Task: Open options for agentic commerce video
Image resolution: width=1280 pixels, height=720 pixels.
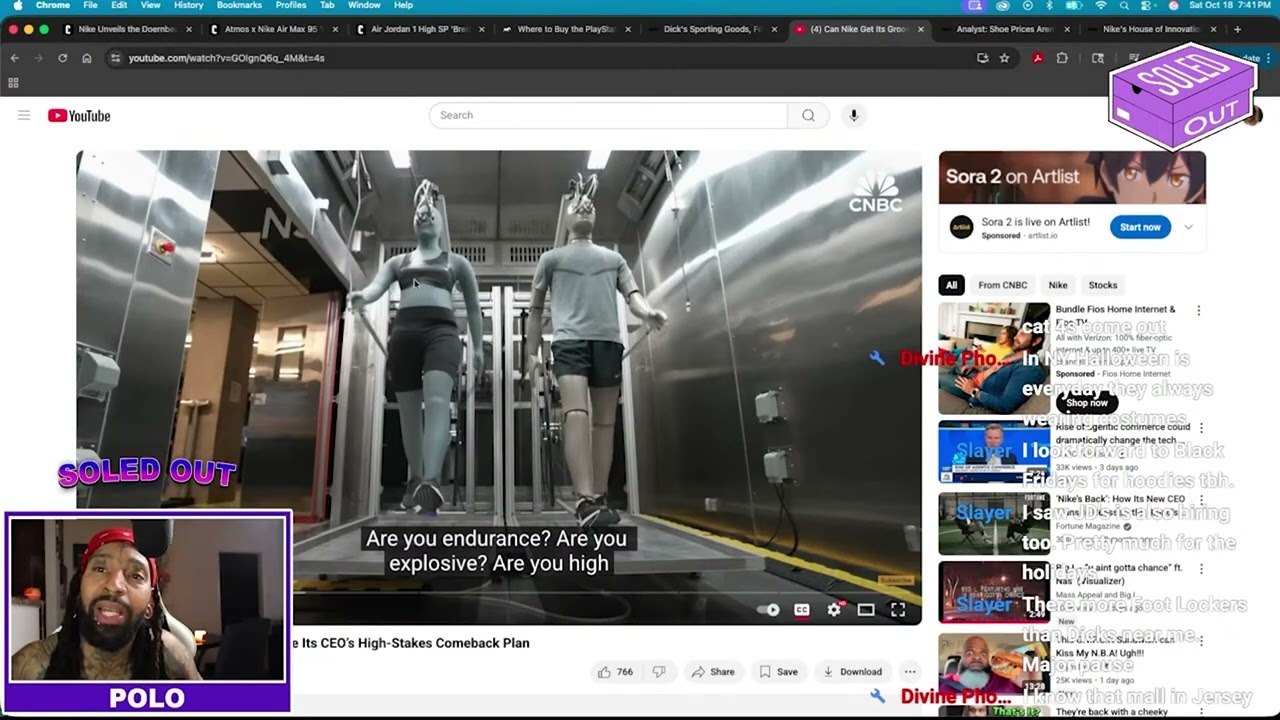Action: point(1200,428)
